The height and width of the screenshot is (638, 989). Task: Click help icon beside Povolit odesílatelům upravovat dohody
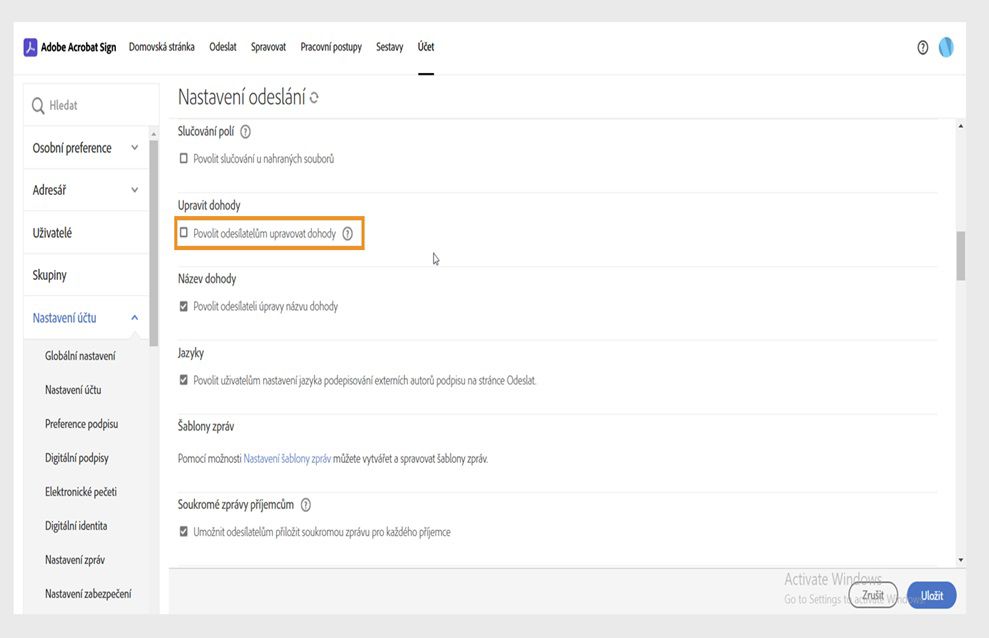click(348, 234)
